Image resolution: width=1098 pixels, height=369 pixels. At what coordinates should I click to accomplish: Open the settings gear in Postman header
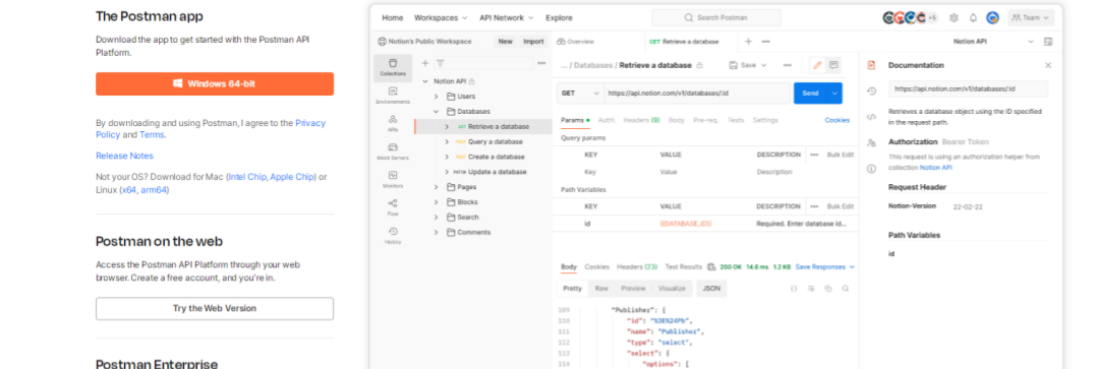pos(954,18)
